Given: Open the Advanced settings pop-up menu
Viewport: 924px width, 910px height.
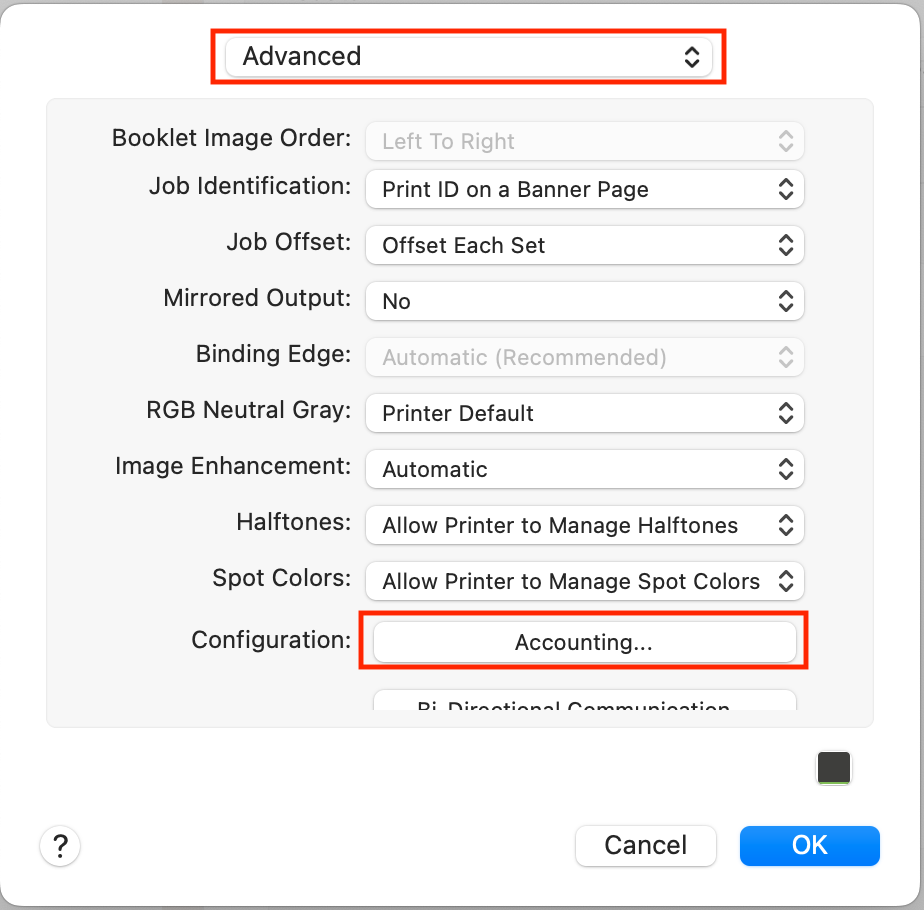Looking at the screenshot, I should (468, 57).
